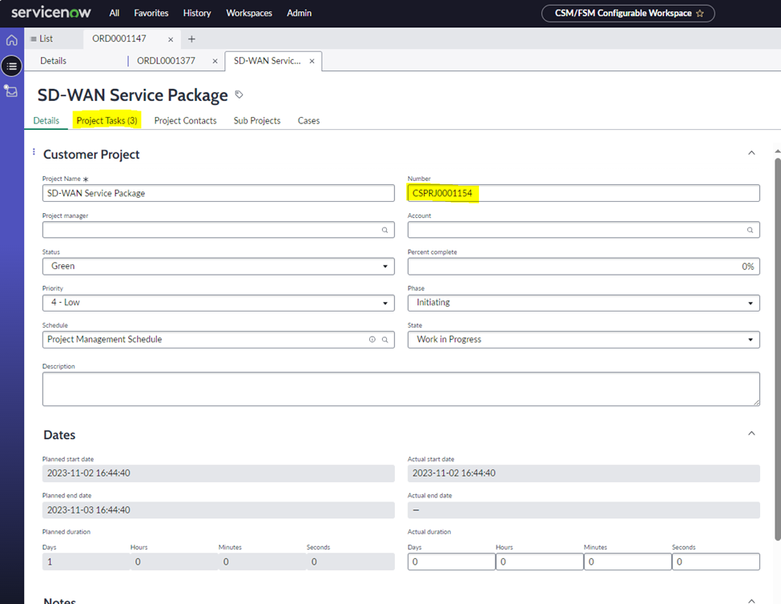Open a new workspace tab with plus
781x604 pixels.
point(191,39)
